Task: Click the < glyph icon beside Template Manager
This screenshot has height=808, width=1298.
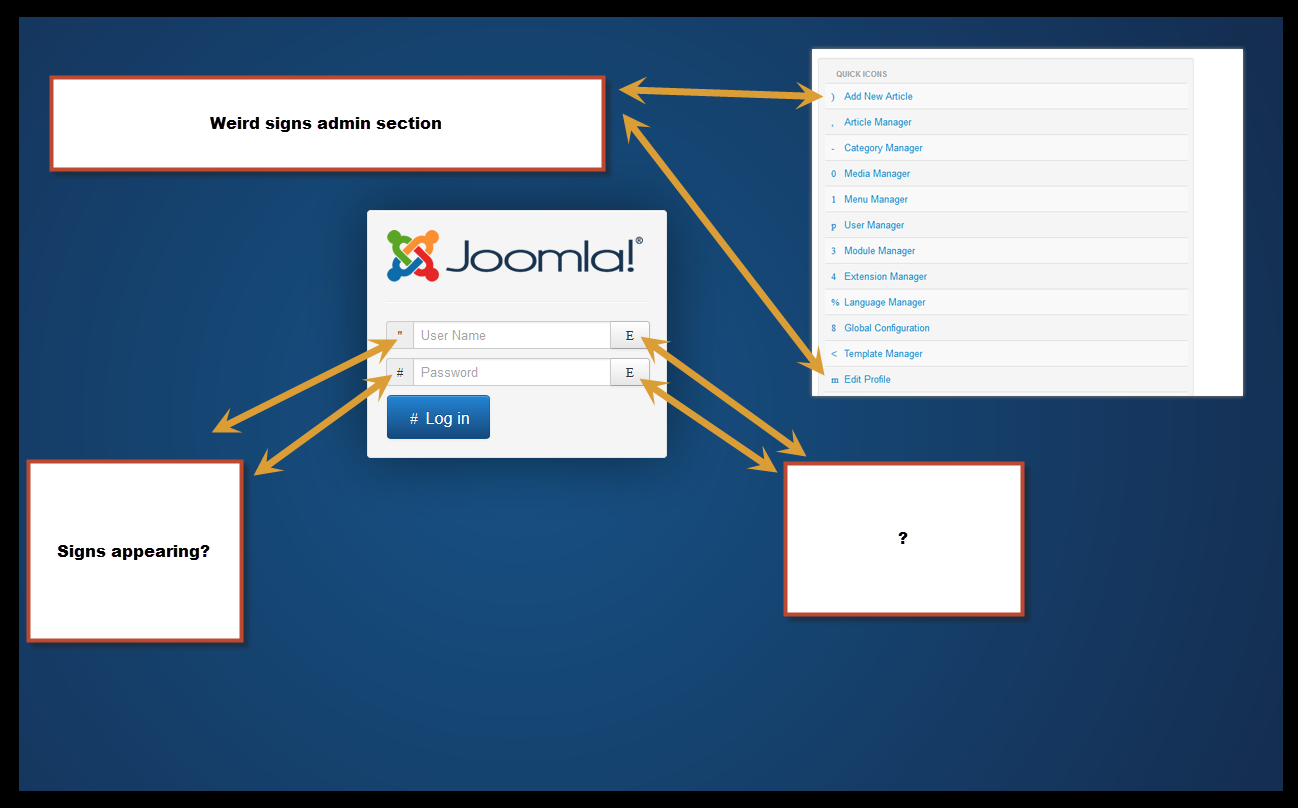Action: pos(834,354)
